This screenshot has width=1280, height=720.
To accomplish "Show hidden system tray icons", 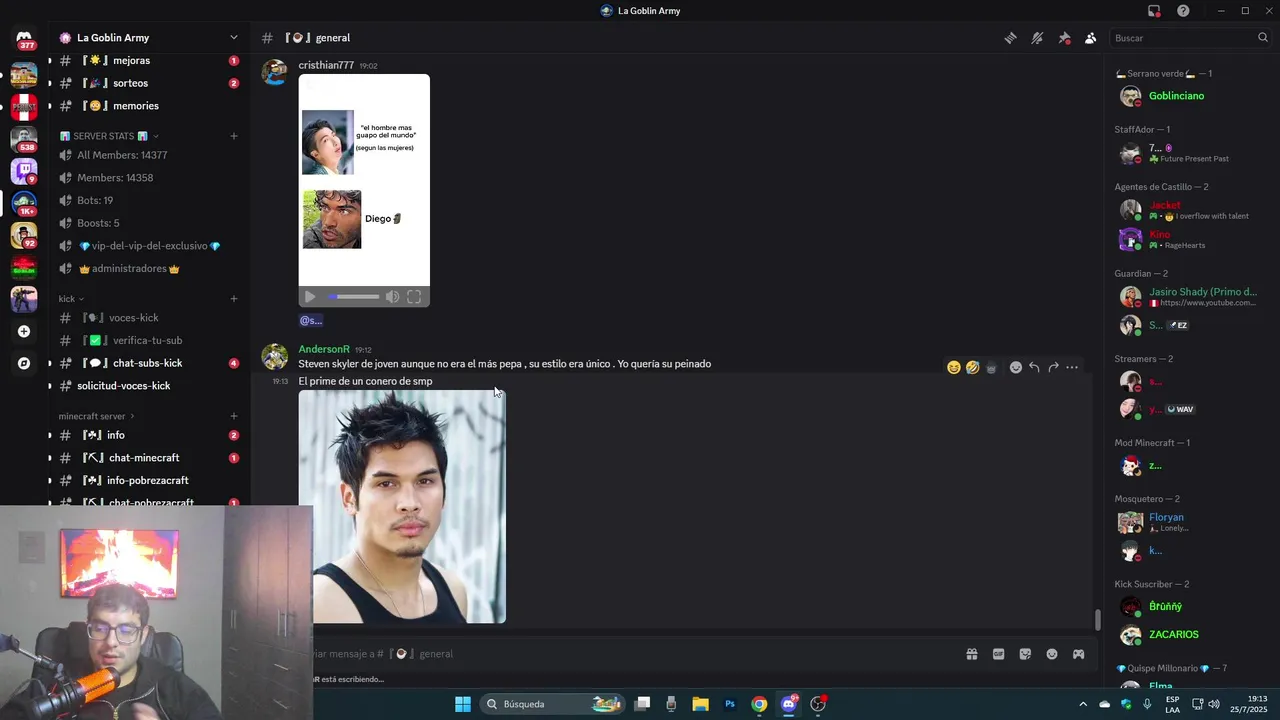I will tap(1082, 704).
